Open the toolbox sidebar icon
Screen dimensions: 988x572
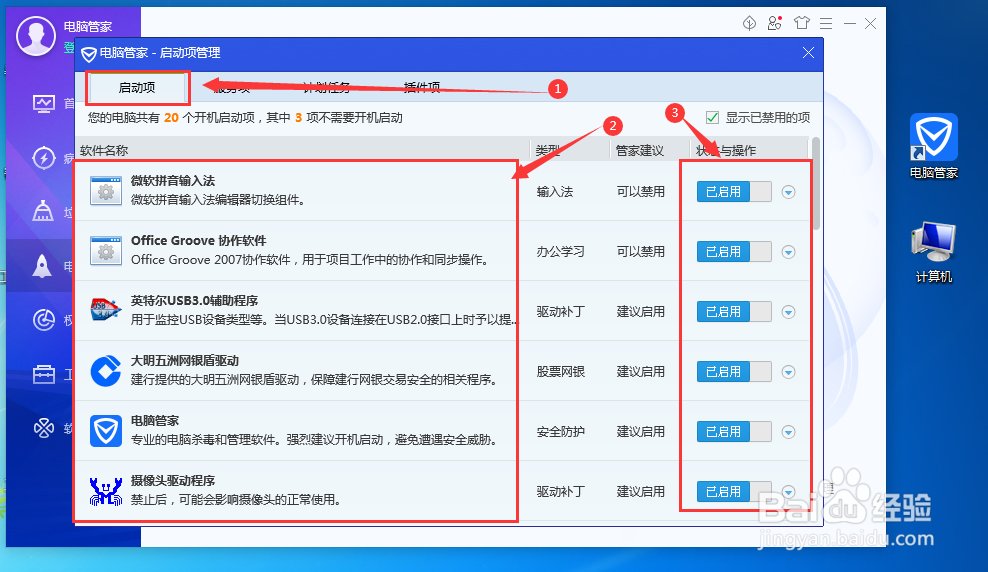point(43,374)
